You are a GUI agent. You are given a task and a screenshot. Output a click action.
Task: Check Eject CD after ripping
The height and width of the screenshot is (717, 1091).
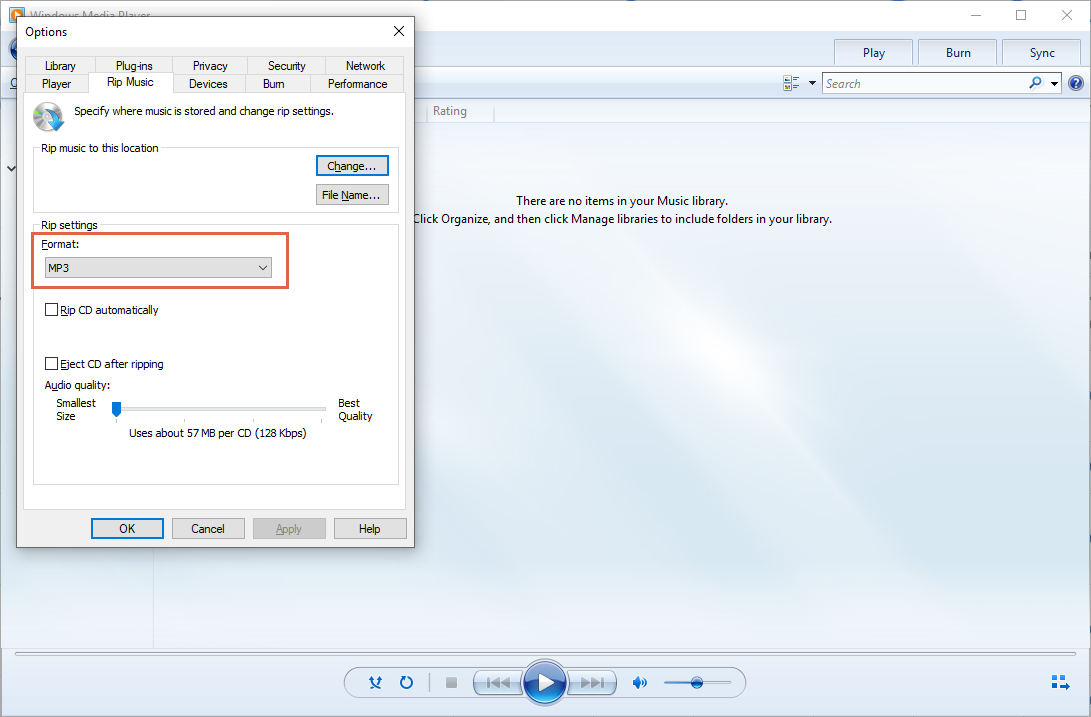[51, 364]
